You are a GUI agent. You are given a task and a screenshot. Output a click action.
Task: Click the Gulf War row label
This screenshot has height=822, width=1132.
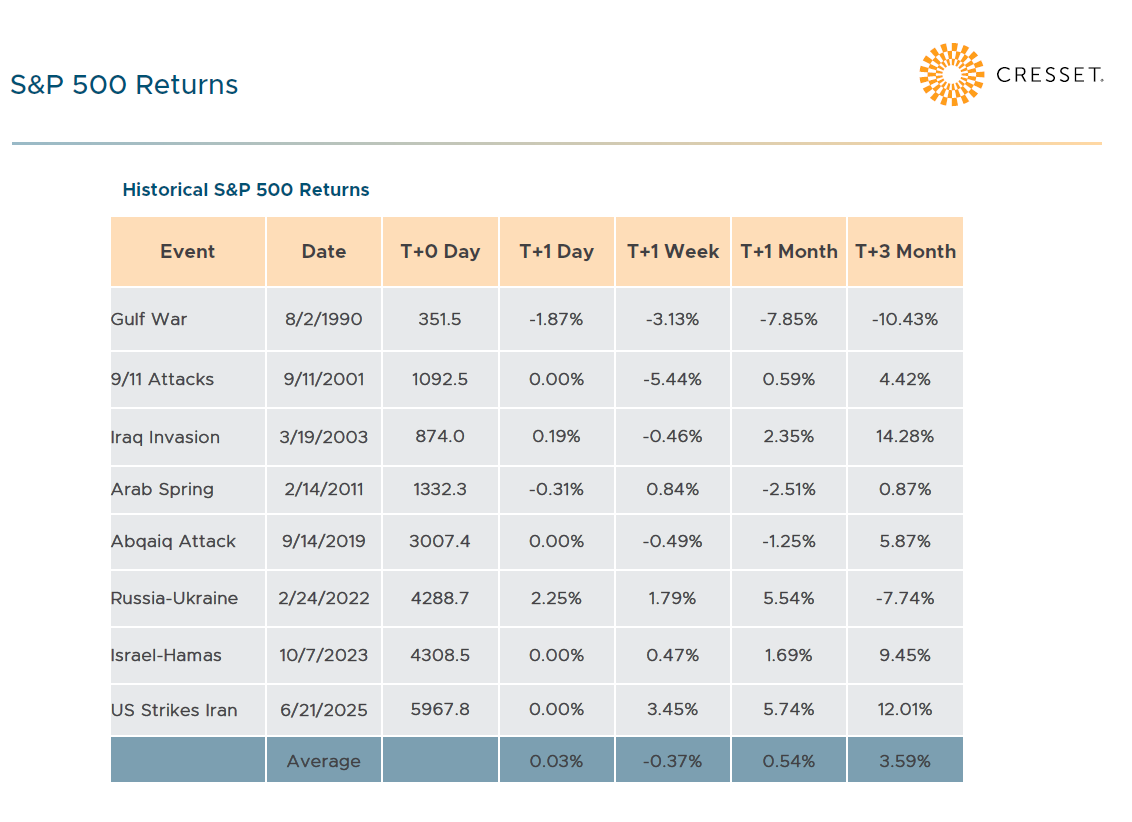coord(149,320)
